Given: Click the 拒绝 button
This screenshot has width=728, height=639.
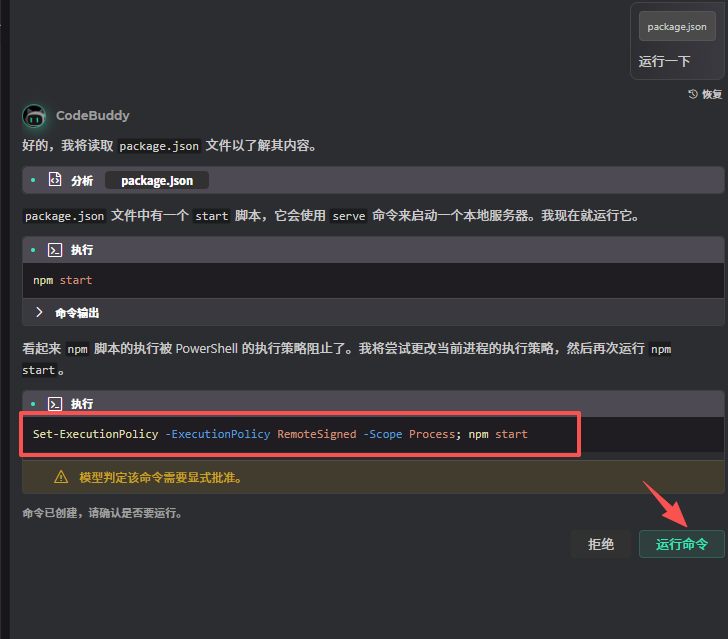Looking at the screenshot, I should [x=601, y=544].
